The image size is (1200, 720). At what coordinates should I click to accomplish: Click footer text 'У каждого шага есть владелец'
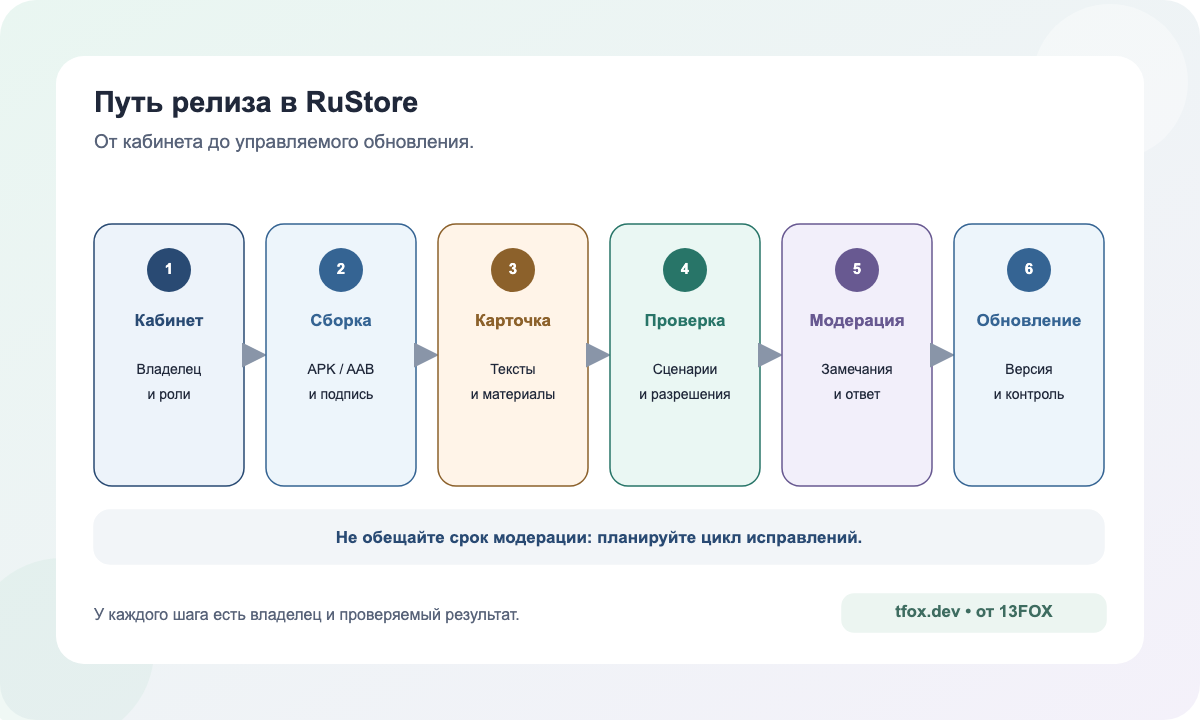pyautogui.click(x=307, y=614)
